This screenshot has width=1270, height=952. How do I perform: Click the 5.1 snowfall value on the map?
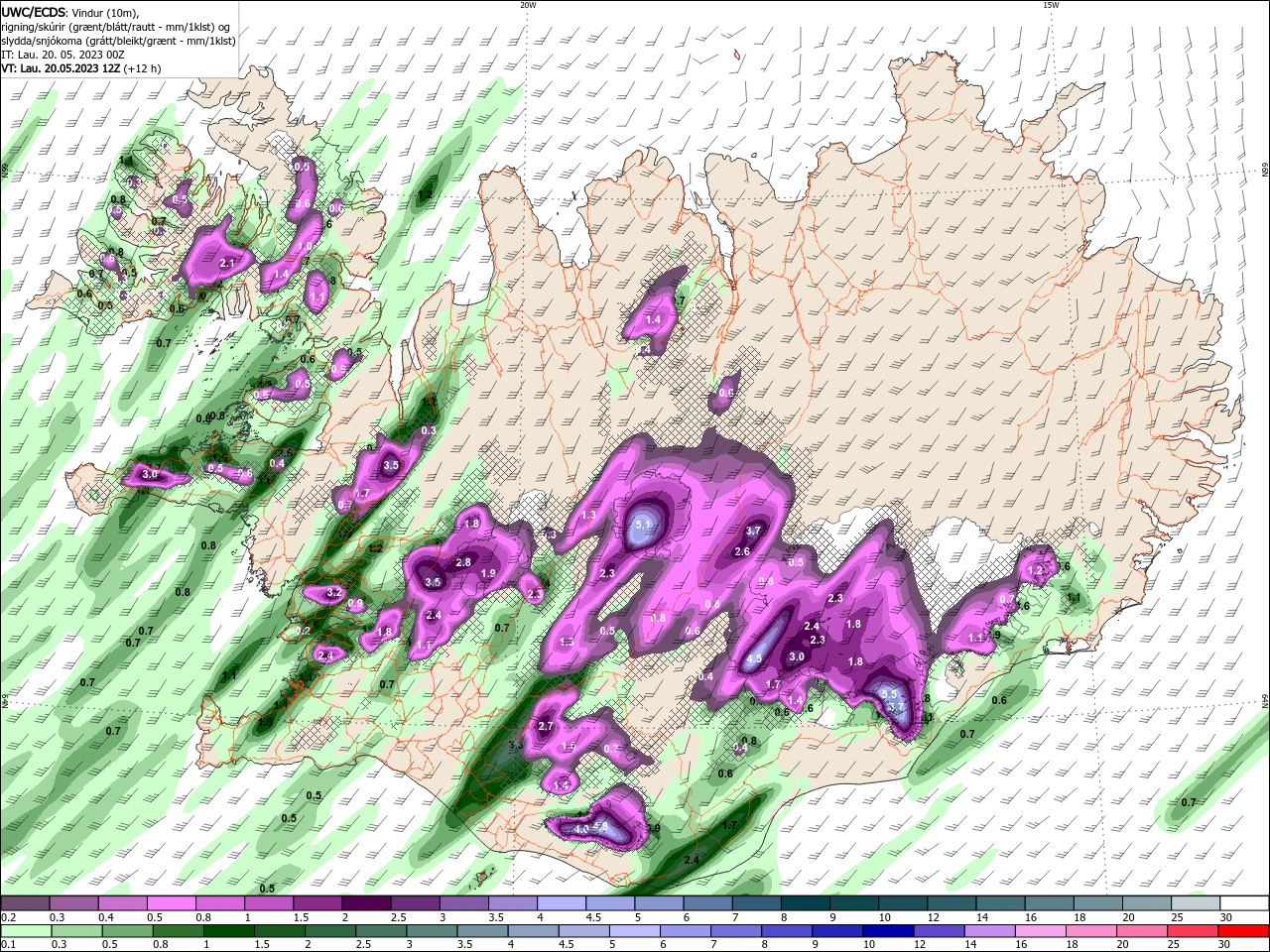(642, 525)
